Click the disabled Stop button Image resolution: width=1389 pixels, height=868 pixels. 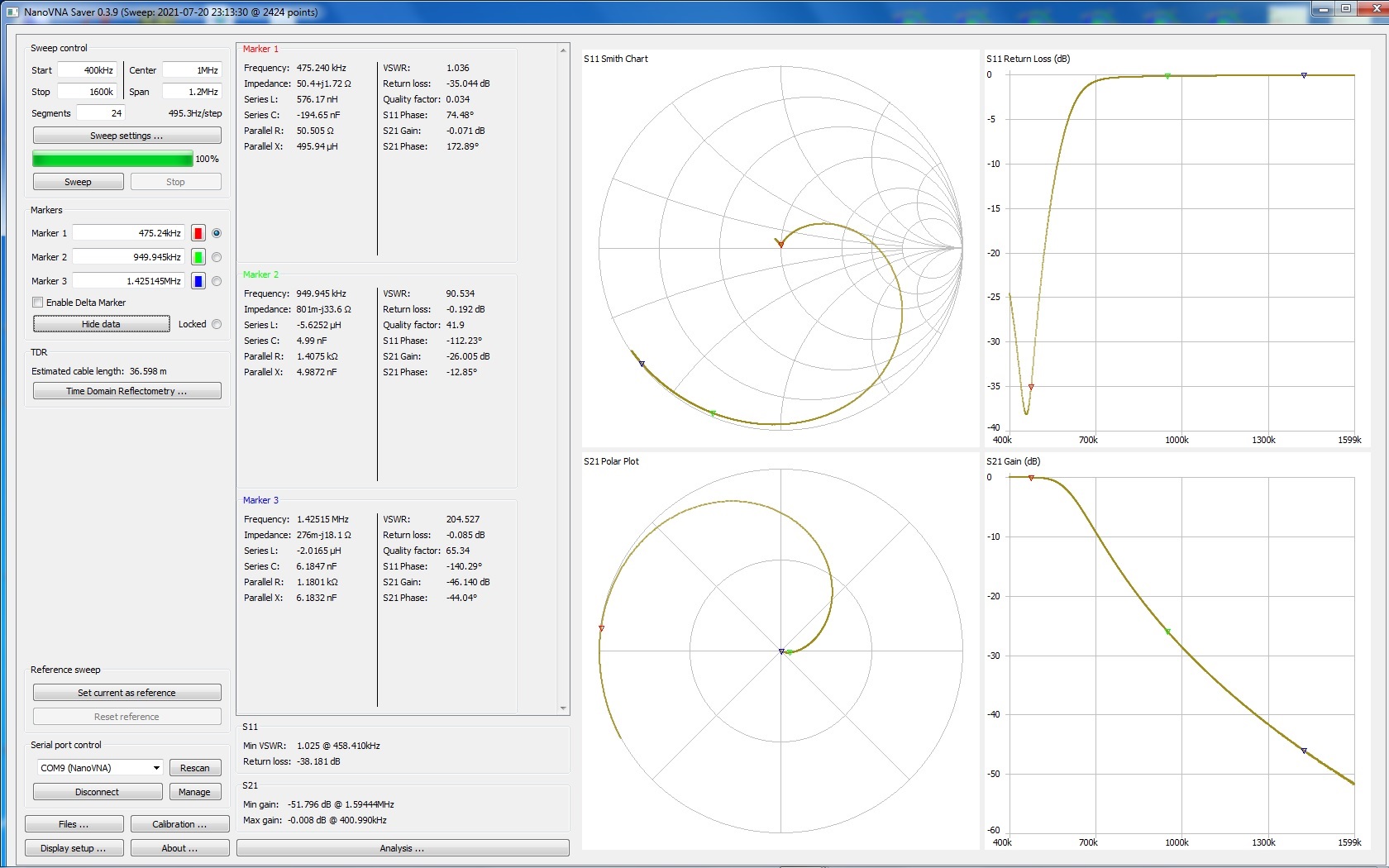pos(175,182)
